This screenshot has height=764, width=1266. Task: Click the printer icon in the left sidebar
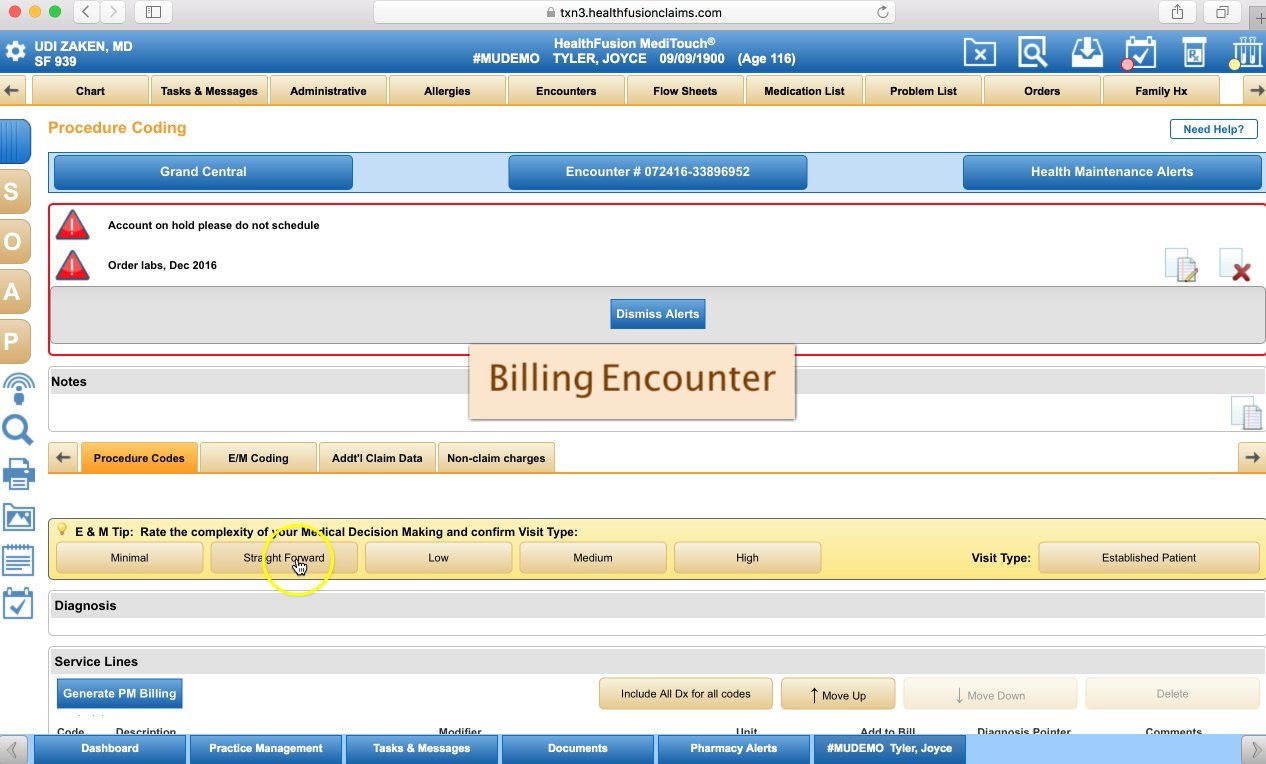[19, 474]
